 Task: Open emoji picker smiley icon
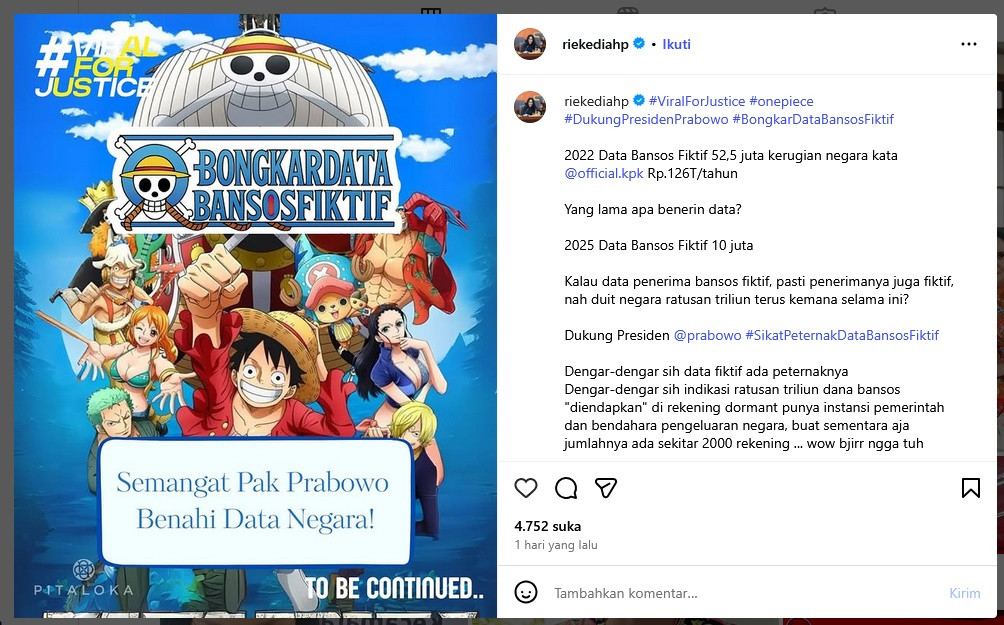pyautogui.click(x=526, y=592)
